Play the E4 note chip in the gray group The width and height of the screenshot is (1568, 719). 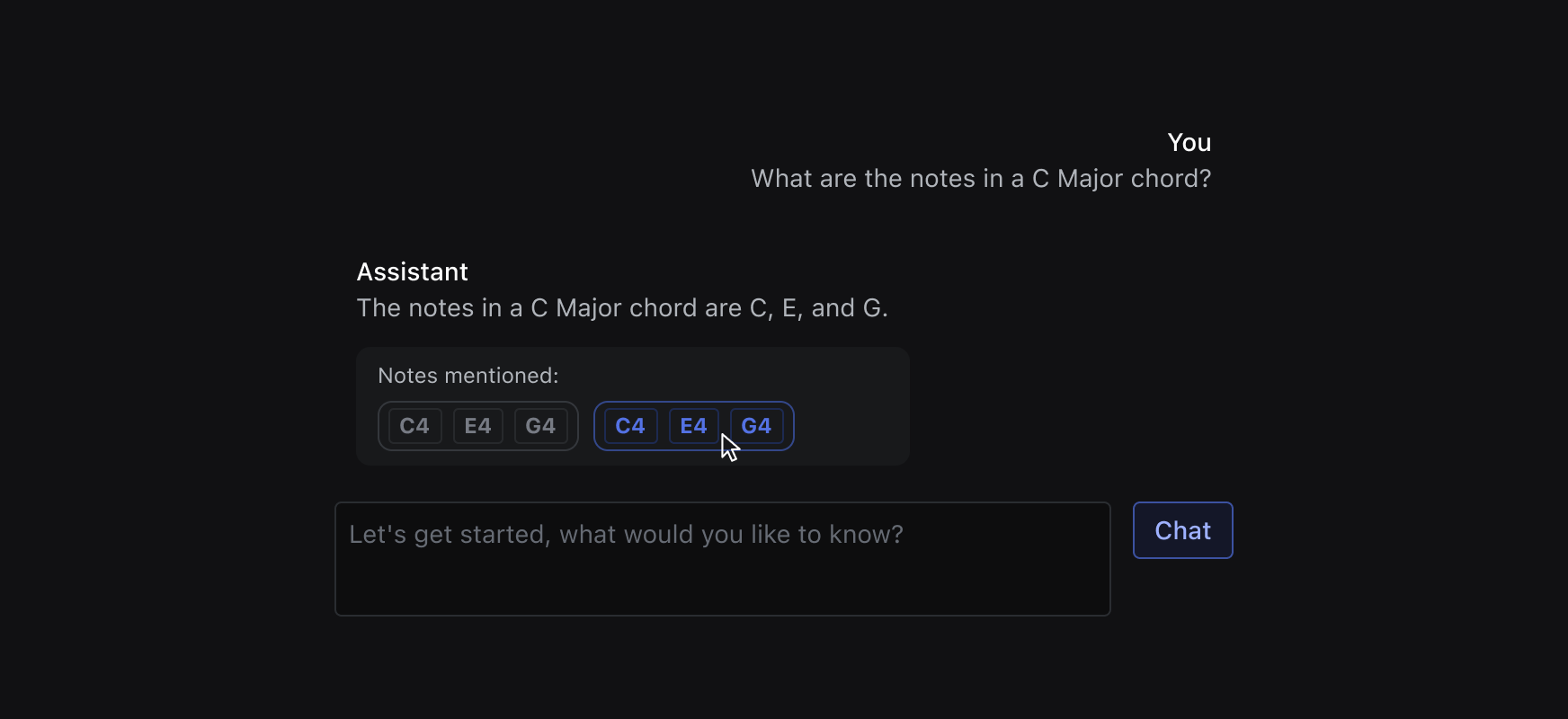pyautogui.click(x=477, y=425)
